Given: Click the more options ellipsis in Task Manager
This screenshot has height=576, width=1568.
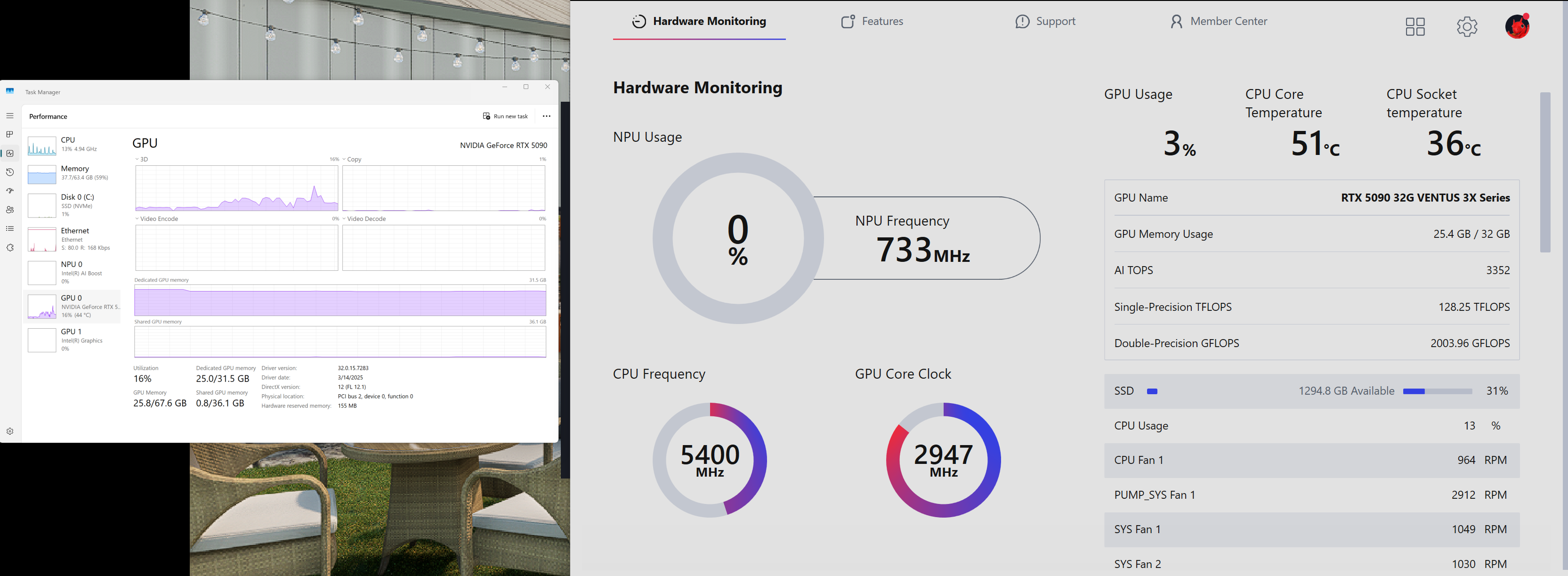Looking at the screenshot, I should pyautogui.click(x=547, y=116).
